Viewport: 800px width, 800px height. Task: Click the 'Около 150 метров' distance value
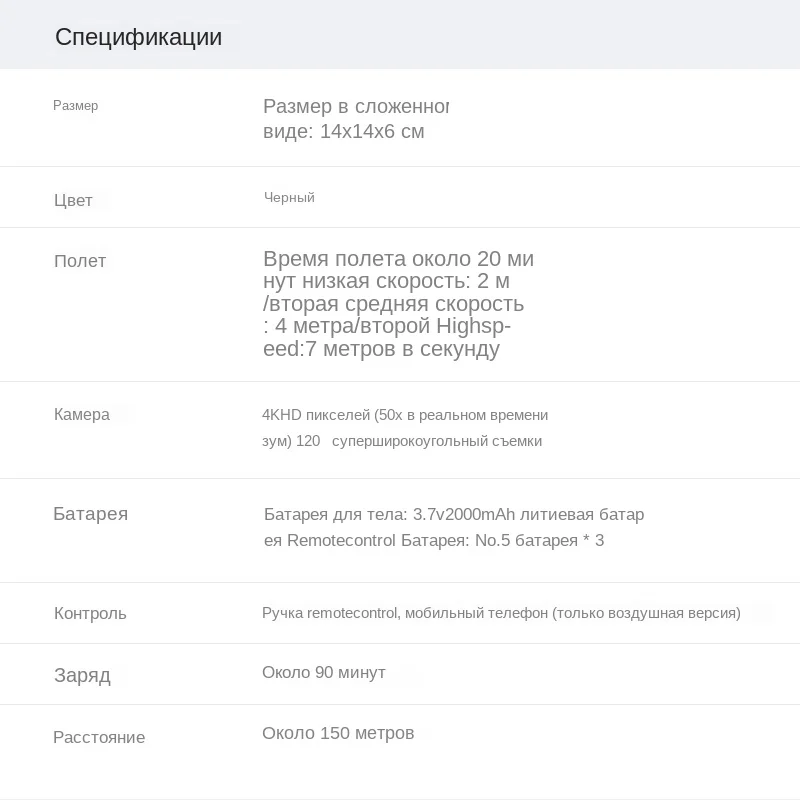point(338,734)
